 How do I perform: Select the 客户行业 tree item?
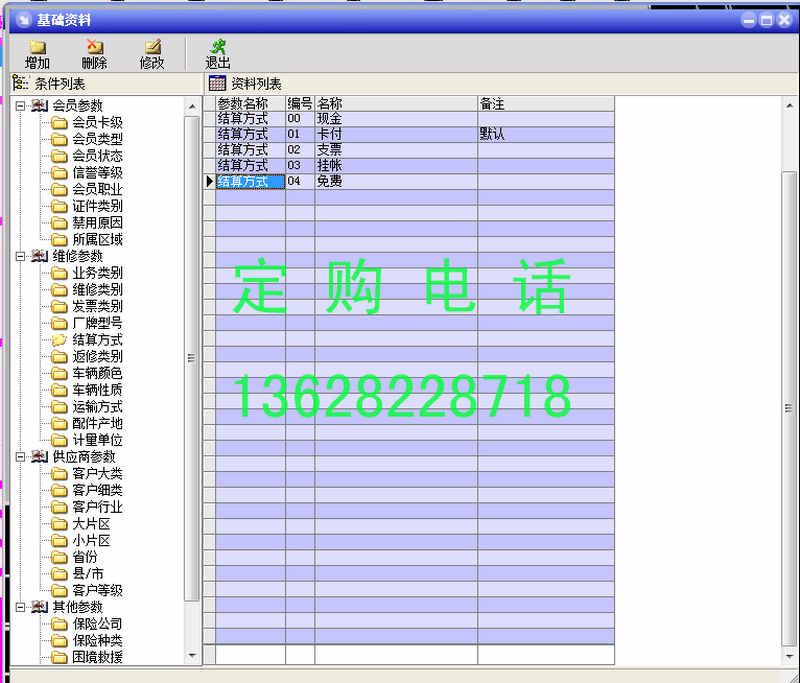pyautogui.click(x=97, y=507)
